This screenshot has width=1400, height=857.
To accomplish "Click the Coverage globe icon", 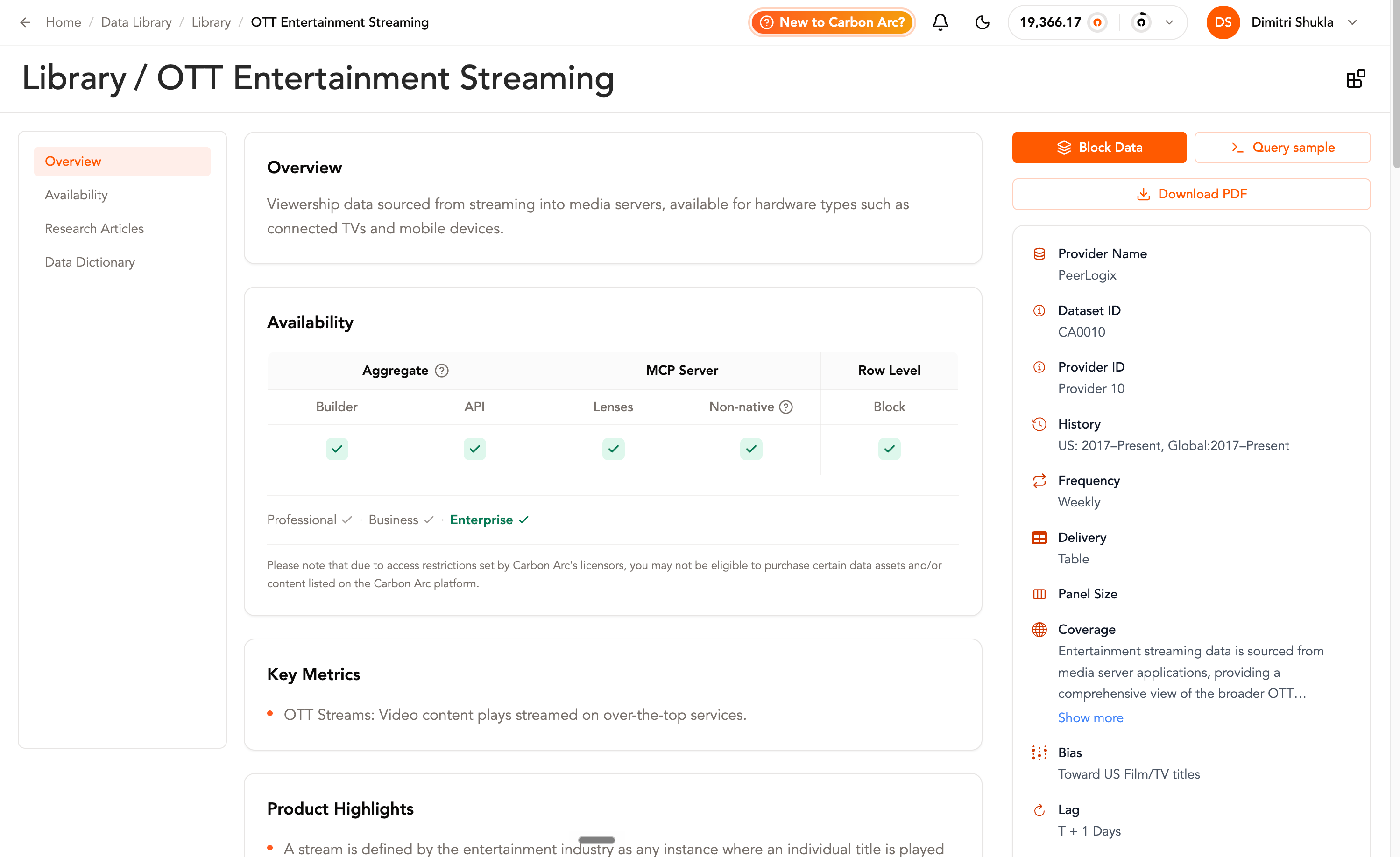I will click(1039, 629).
